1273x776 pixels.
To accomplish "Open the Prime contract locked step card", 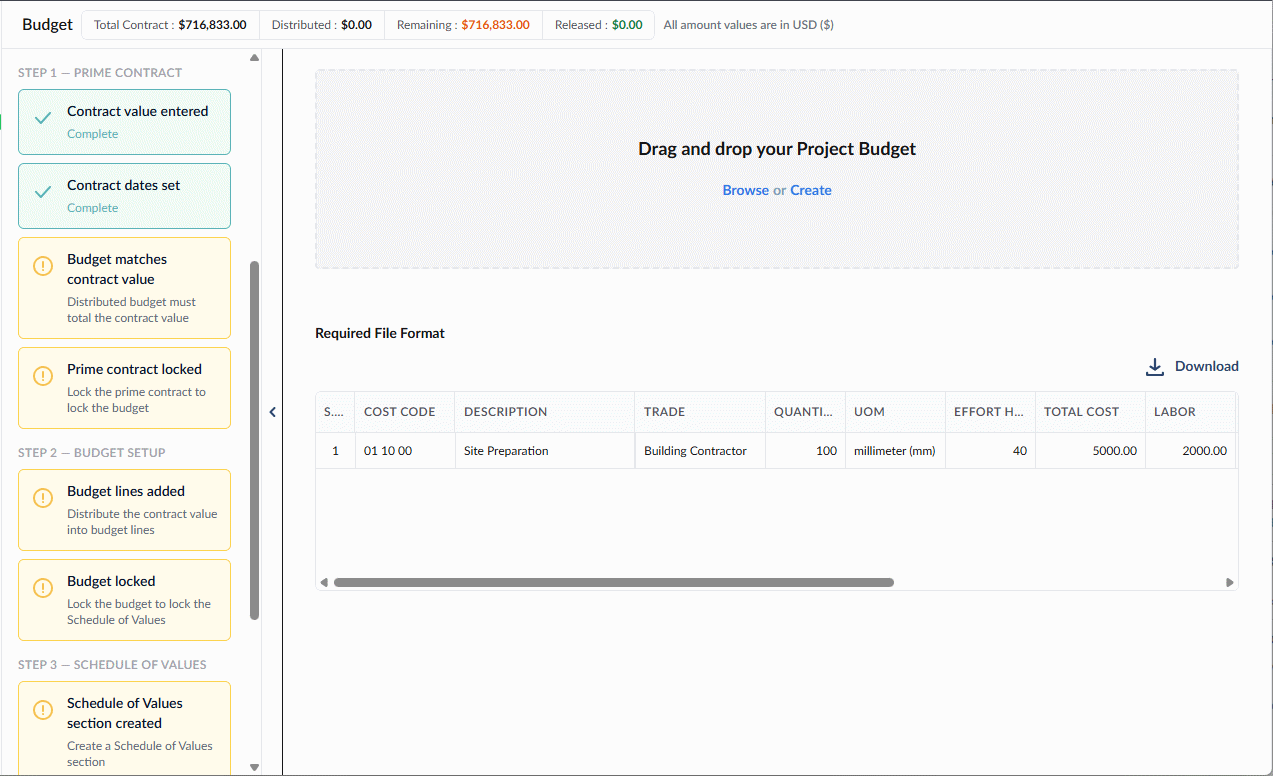I will [124, 388].
